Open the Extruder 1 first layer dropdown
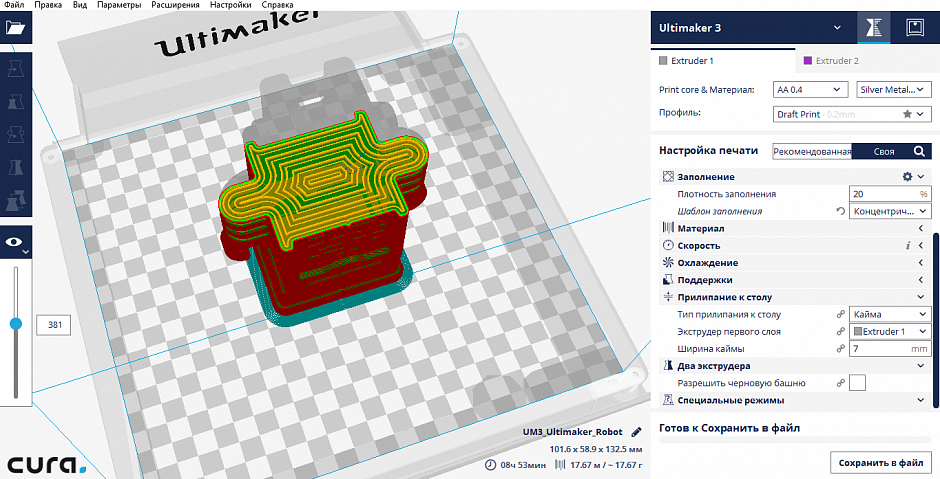Screen dimensions: 940x479 point(890,332)
